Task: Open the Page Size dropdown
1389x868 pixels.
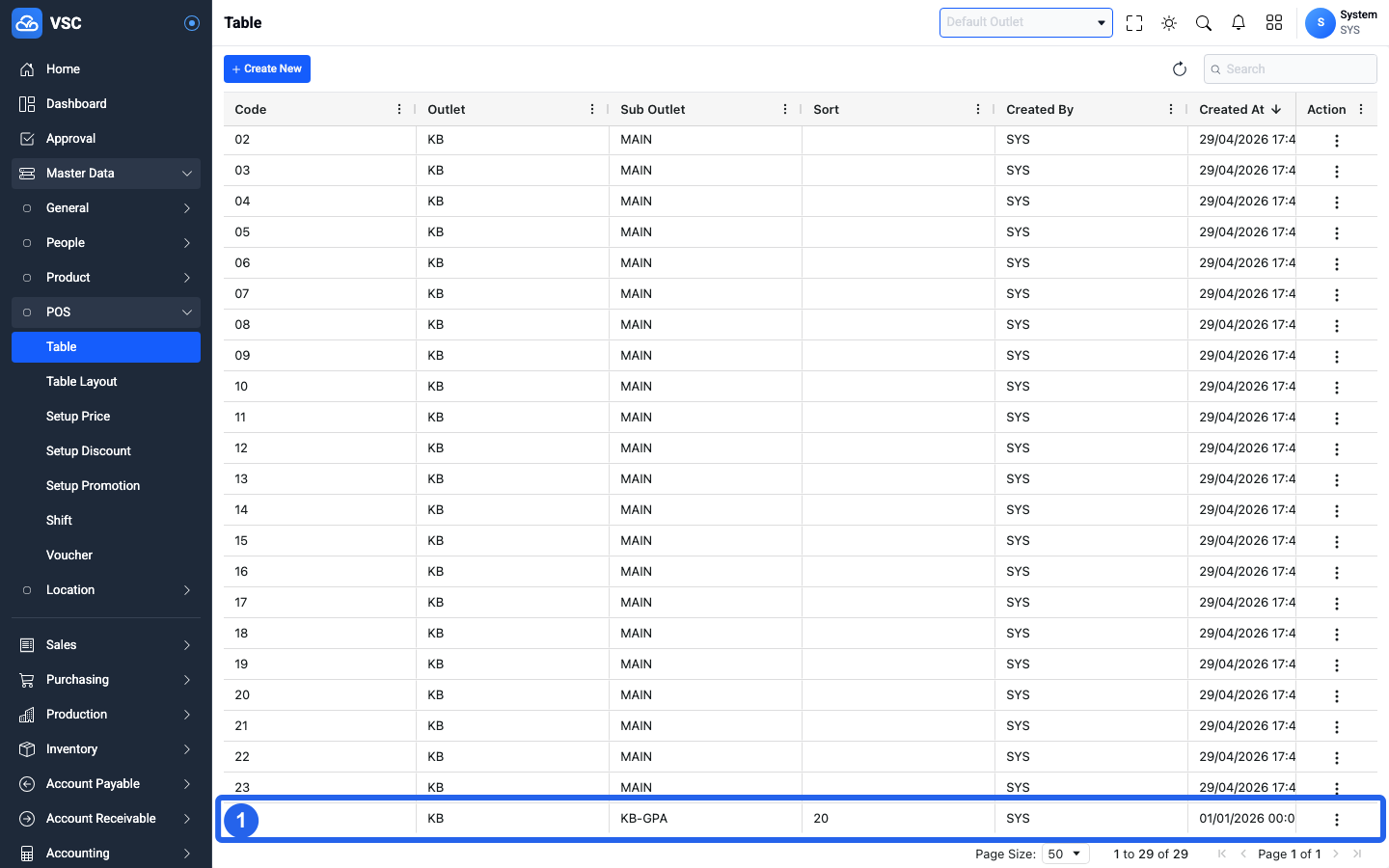Action: [1066, 854]
